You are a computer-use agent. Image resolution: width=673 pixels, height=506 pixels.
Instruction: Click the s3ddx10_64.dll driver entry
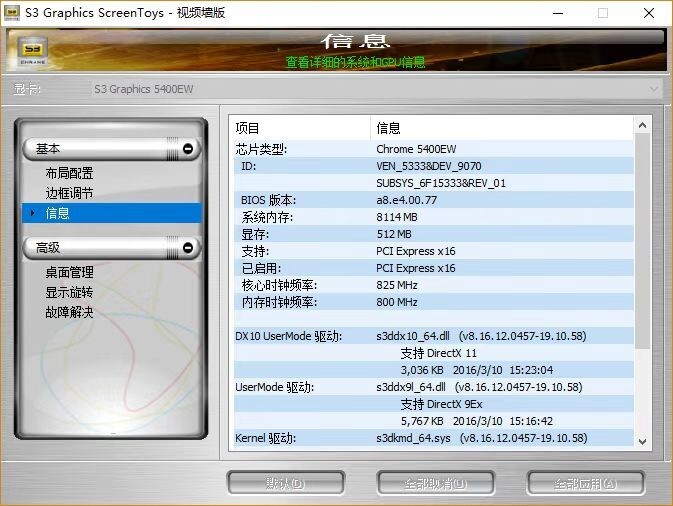[x=481, y=336]
